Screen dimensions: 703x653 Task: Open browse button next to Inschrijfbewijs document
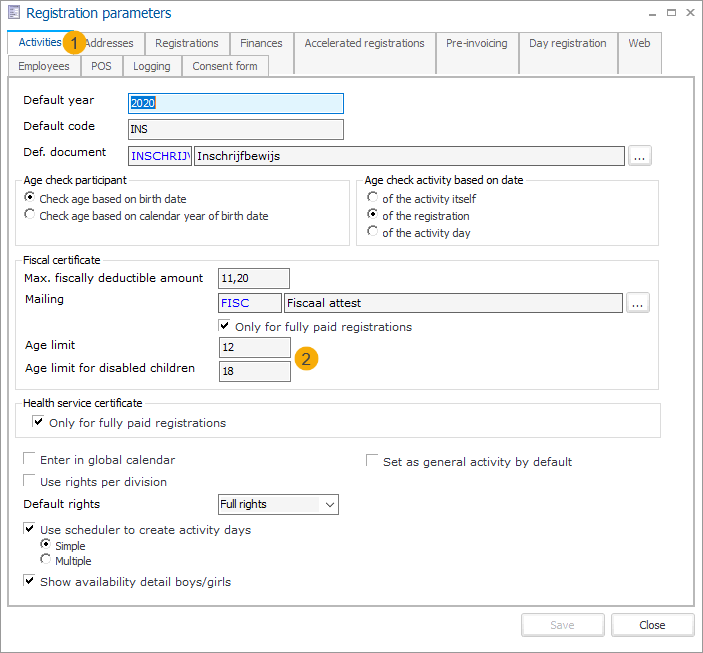(639, 155)
